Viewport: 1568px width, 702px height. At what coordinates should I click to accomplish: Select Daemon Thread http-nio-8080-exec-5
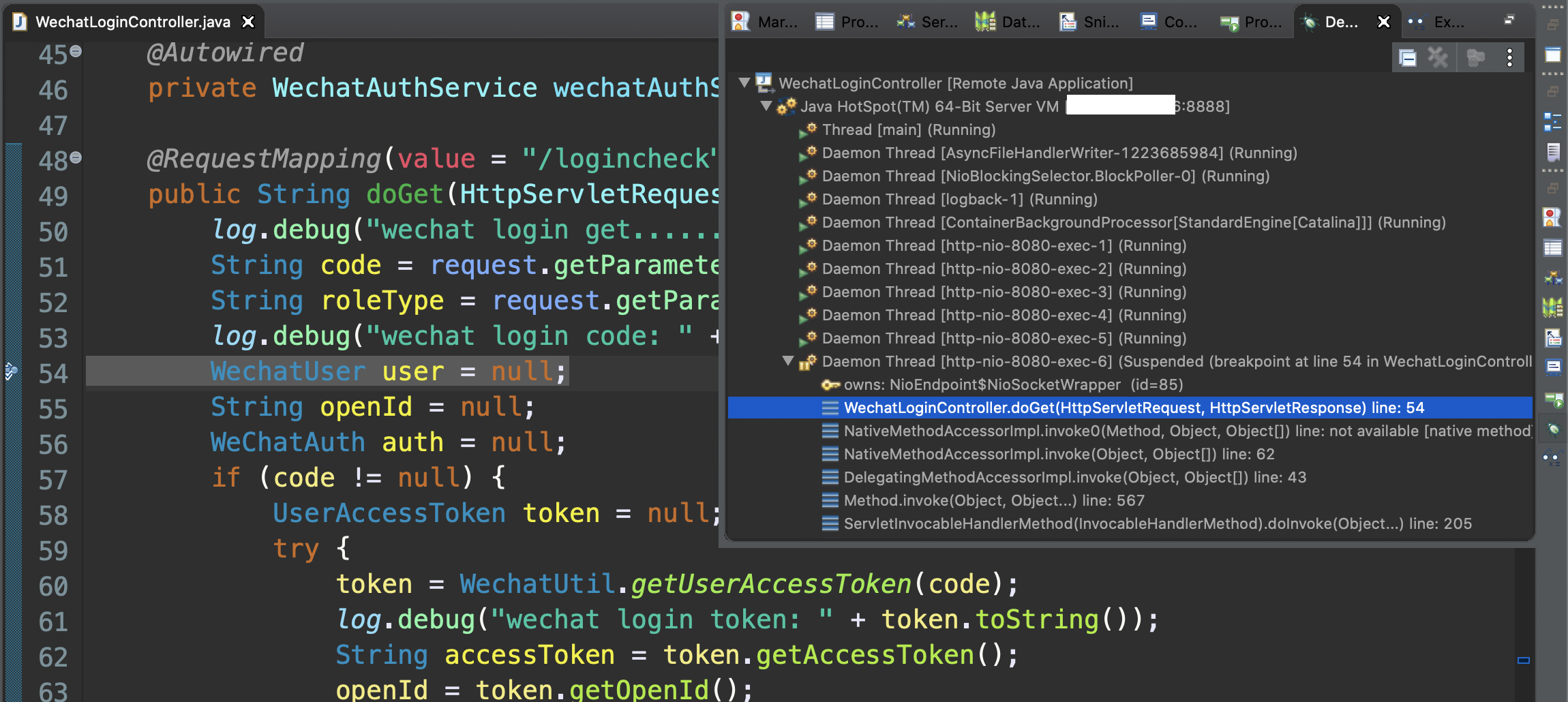pos(1130,338)
